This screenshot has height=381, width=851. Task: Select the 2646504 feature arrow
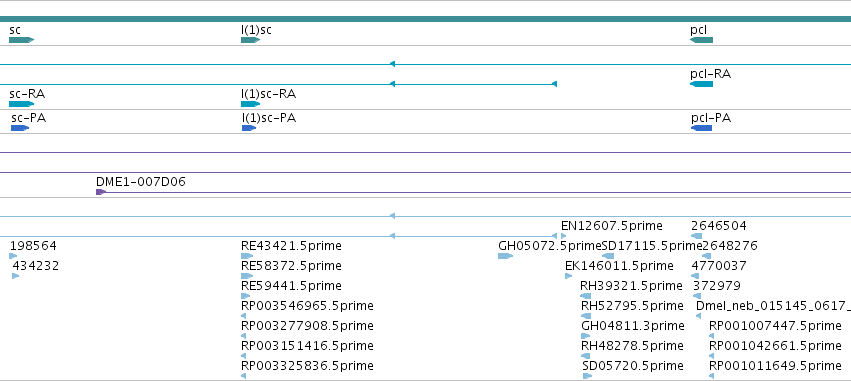(x=696, y=236)
